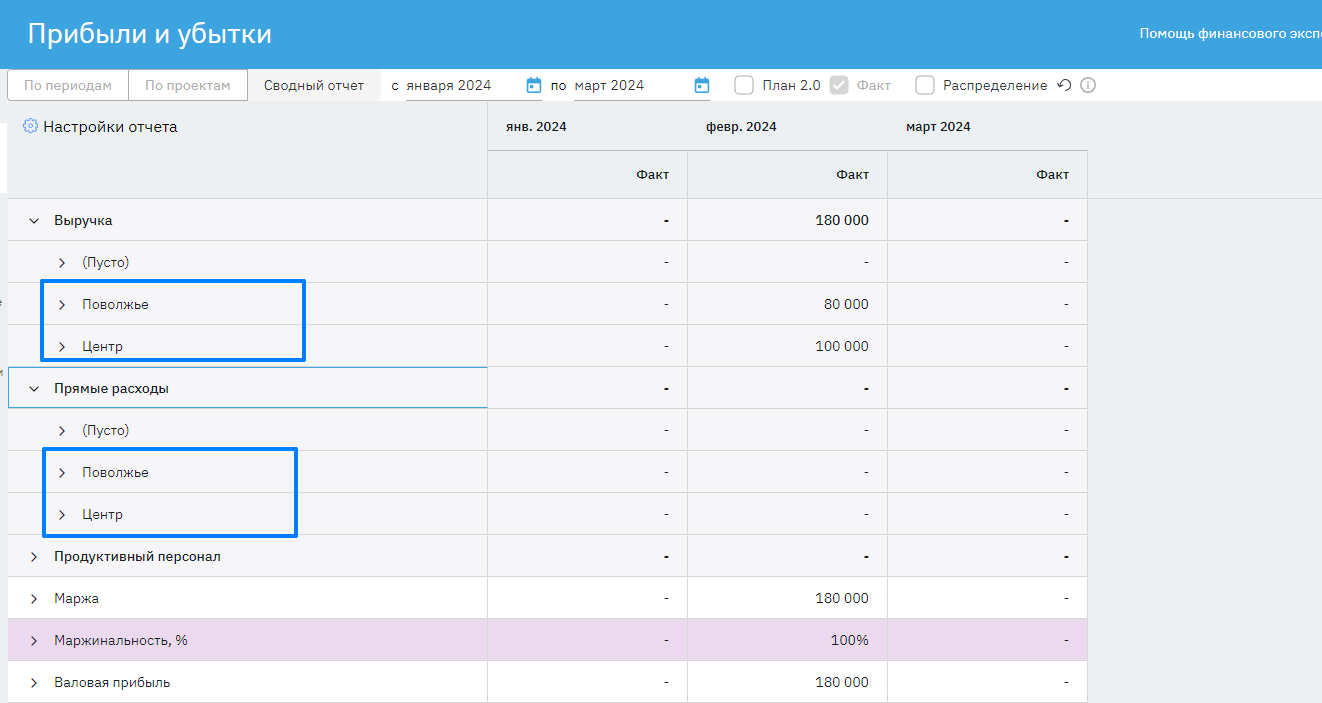
Task: Collapse the Прямые расходы row
Action: click(x=34, y=389)
